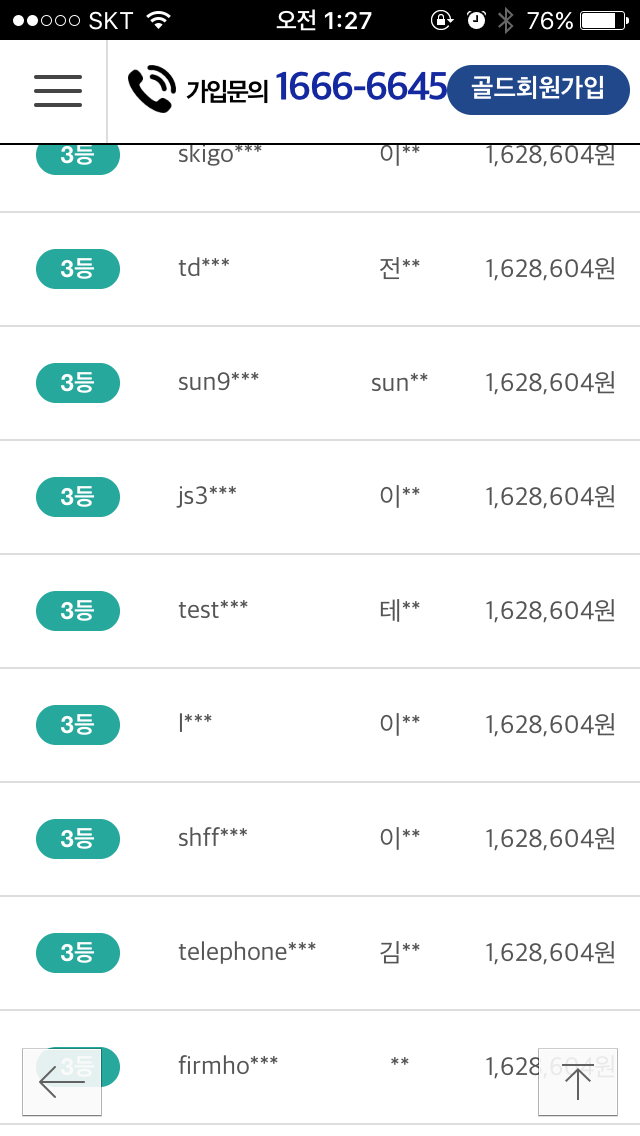Tap the name 테** in the list
This screenshot has width=640, height=1136.
[399, 610]
